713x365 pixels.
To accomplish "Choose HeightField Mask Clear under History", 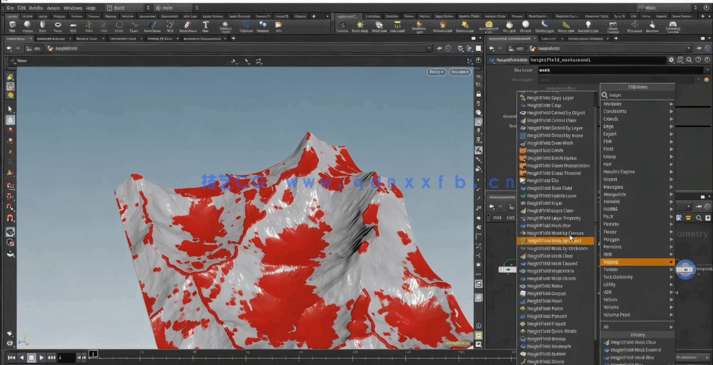I will pyautogui.click(x=637, y=342).
